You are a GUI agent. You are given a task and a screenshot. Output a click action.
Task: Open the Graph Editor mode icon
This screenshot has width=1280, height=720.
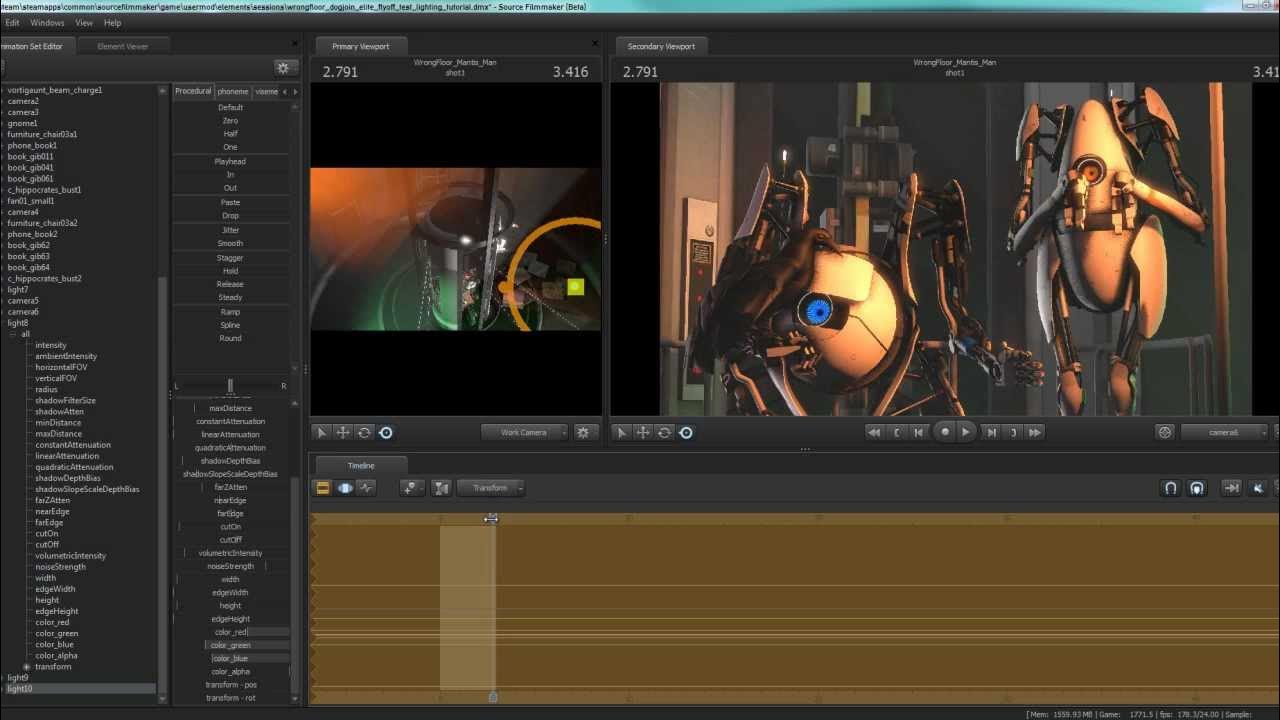click(x=367, y=488)
